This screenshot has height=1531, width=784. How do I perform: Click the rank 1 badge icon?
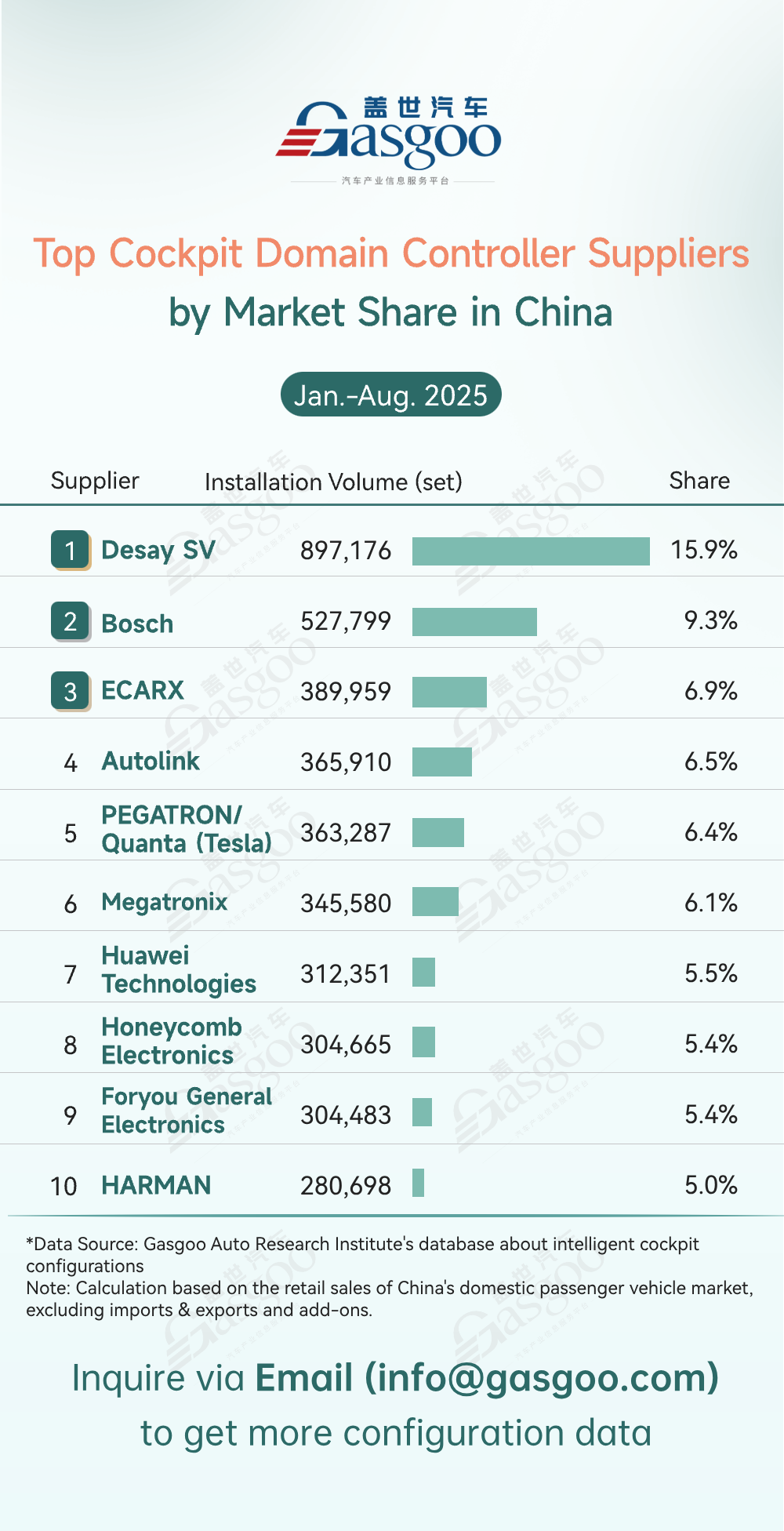71,550
